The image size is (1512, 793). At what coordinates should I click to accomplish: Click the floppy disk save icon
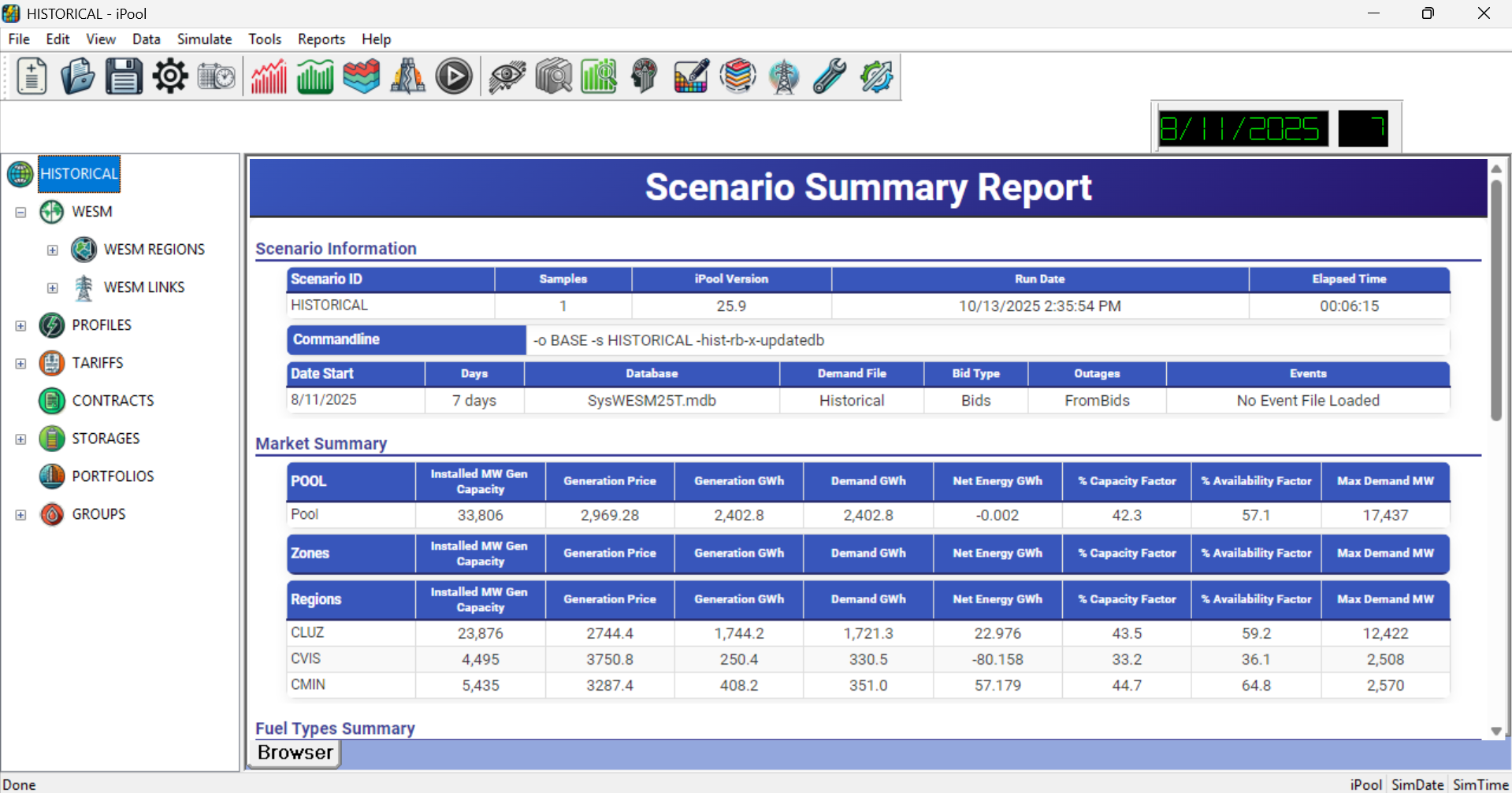(x=124, y=77)
